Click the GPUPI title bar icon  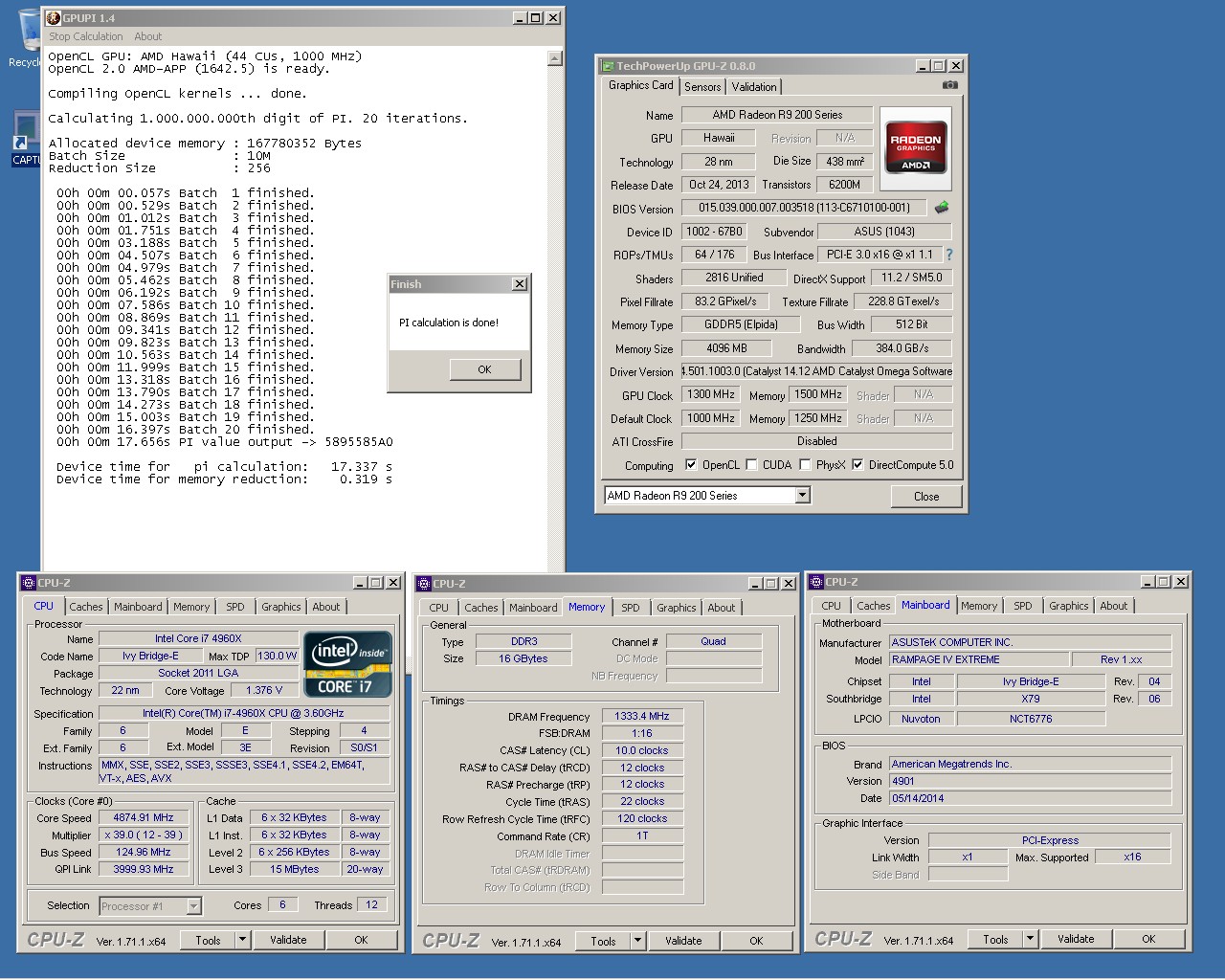54,18
